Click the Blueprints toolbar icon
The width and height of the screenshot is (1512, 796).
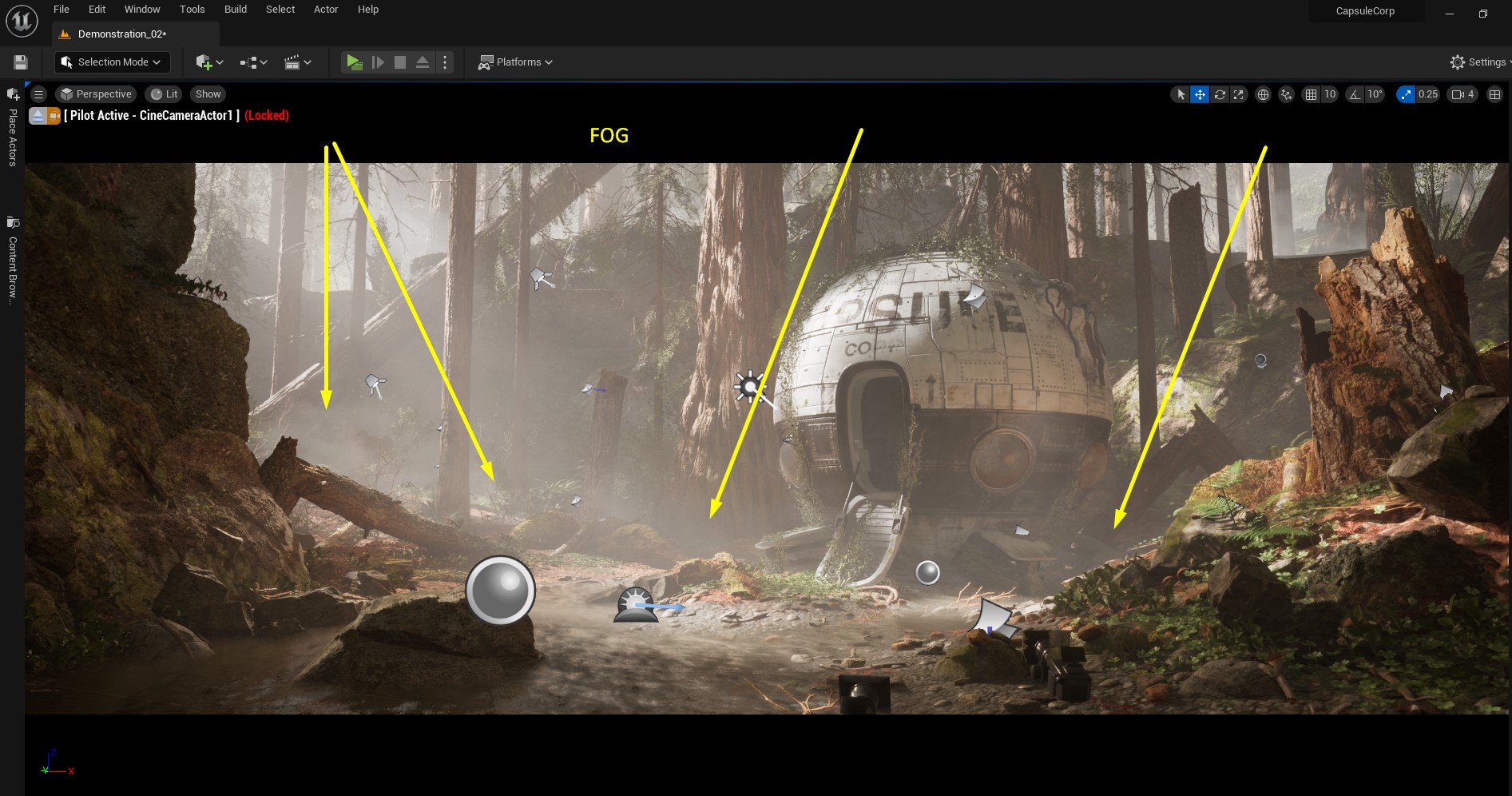(248, 62)
